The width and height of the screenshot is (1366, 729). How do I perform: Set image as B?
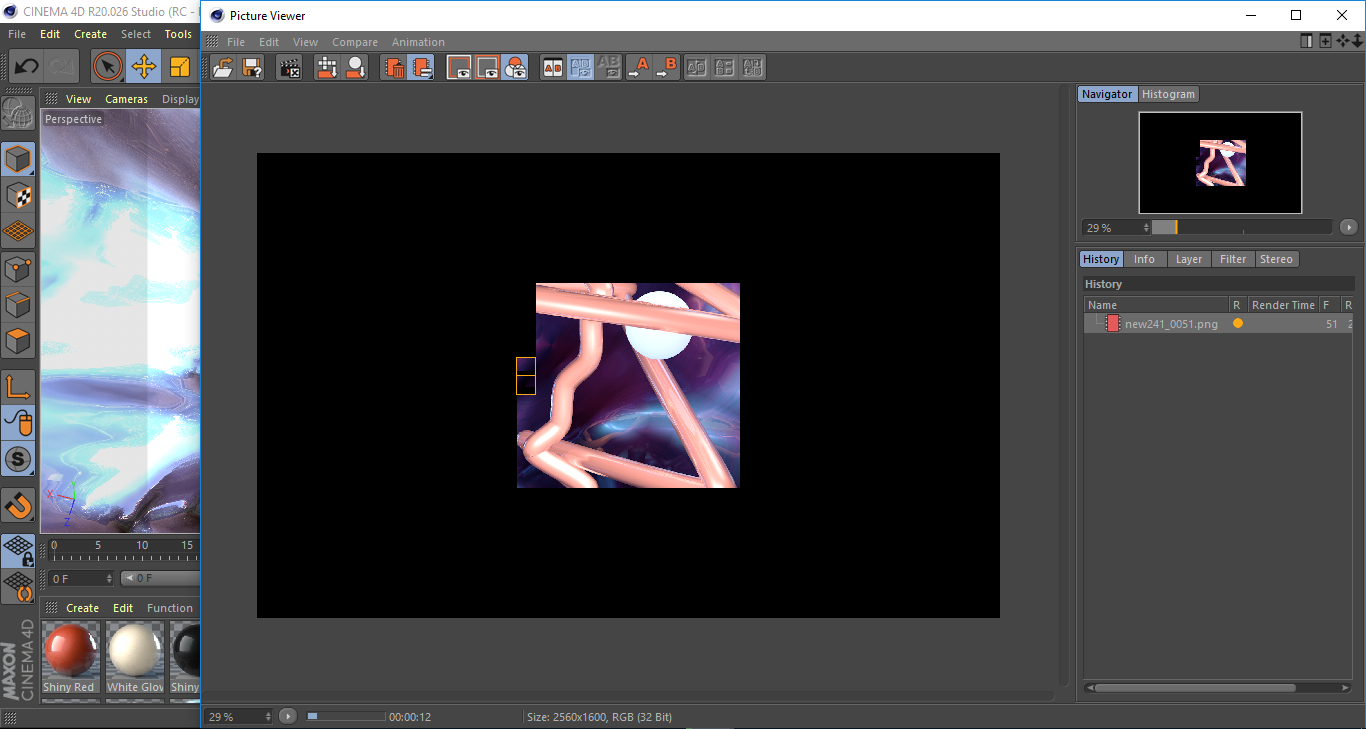click(666, 68)
